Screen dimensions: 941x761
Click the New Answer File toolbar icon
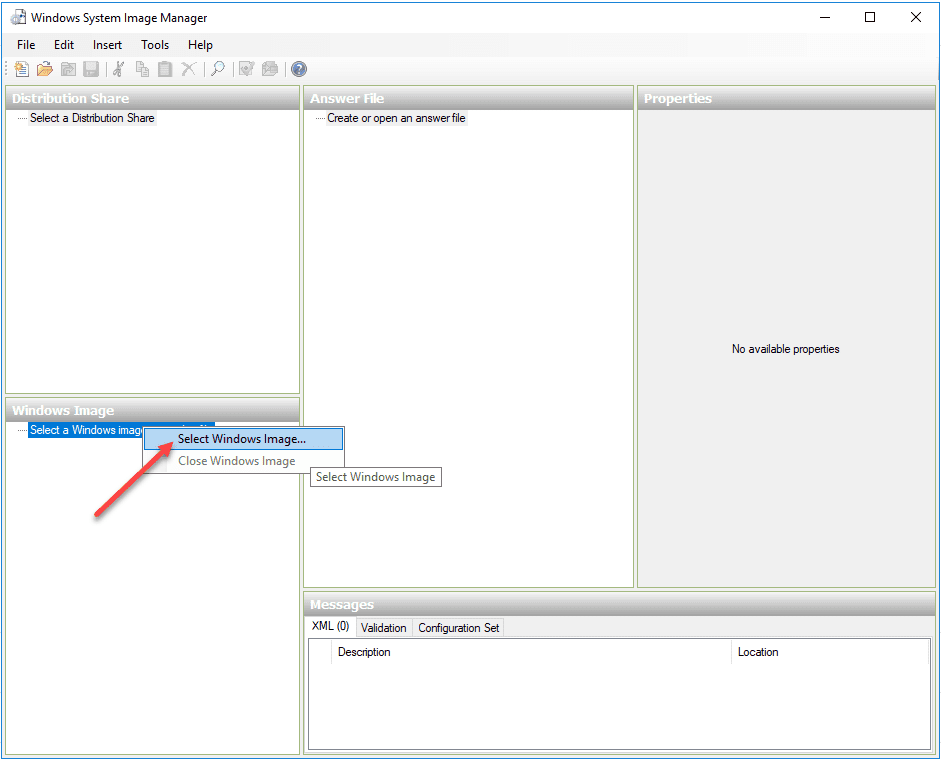point(22,69)
